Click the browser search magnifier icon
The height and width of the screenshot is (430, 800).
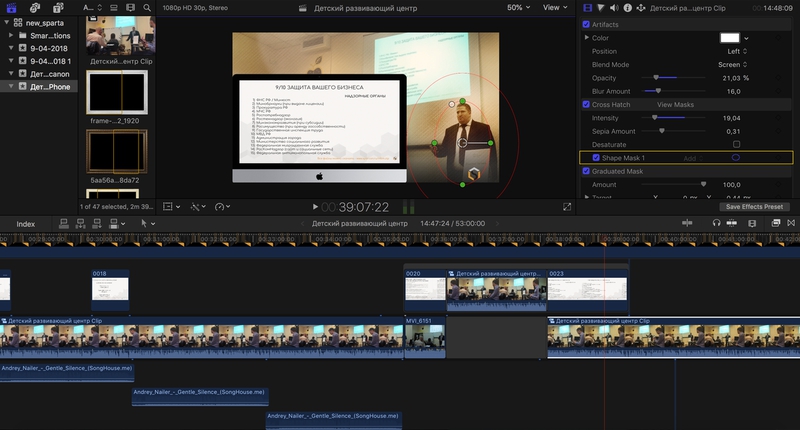point(147,8)
